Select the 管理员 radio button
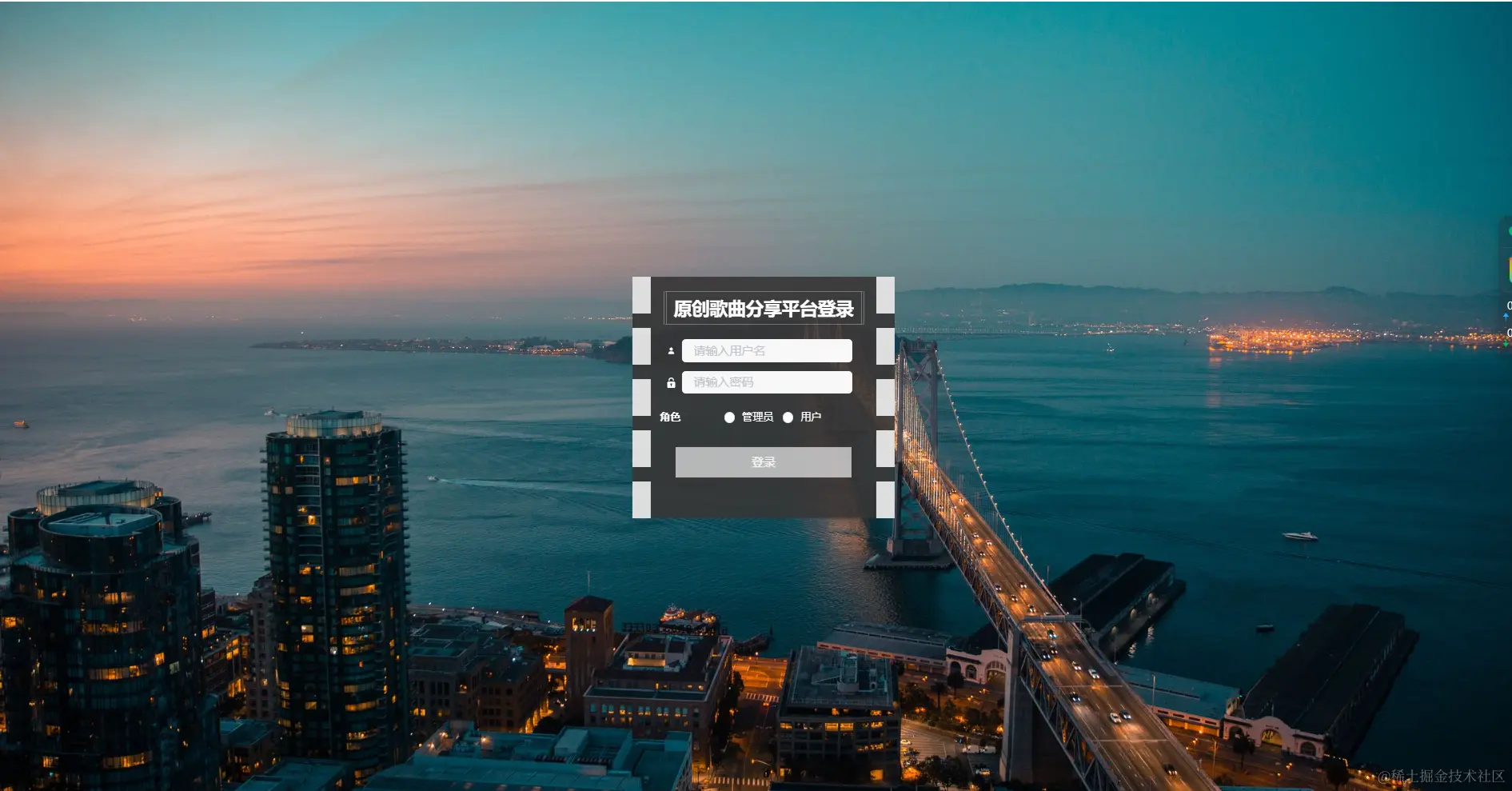 coord(729,417)
